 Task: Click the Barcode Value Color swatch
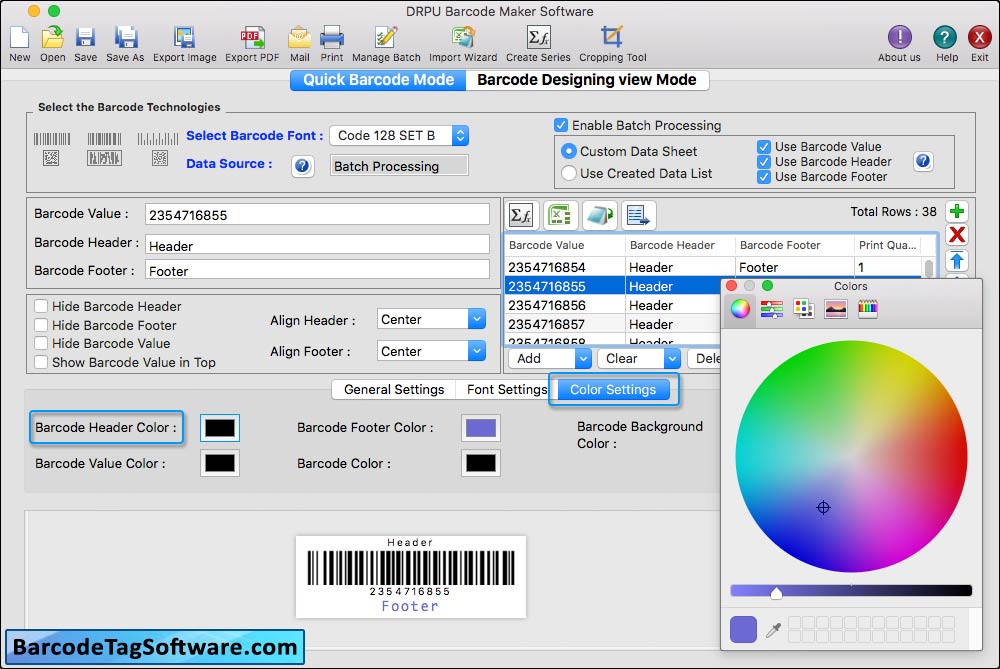(220, 464)
